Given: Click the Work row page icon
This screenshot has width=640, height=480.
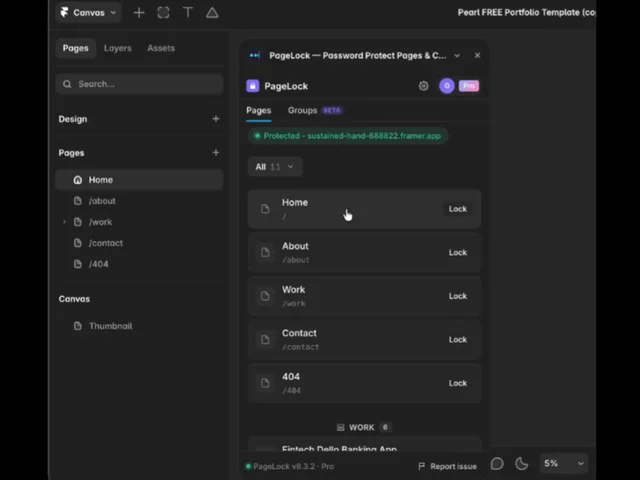Looking at the screenshot, I should coord(265,296).
